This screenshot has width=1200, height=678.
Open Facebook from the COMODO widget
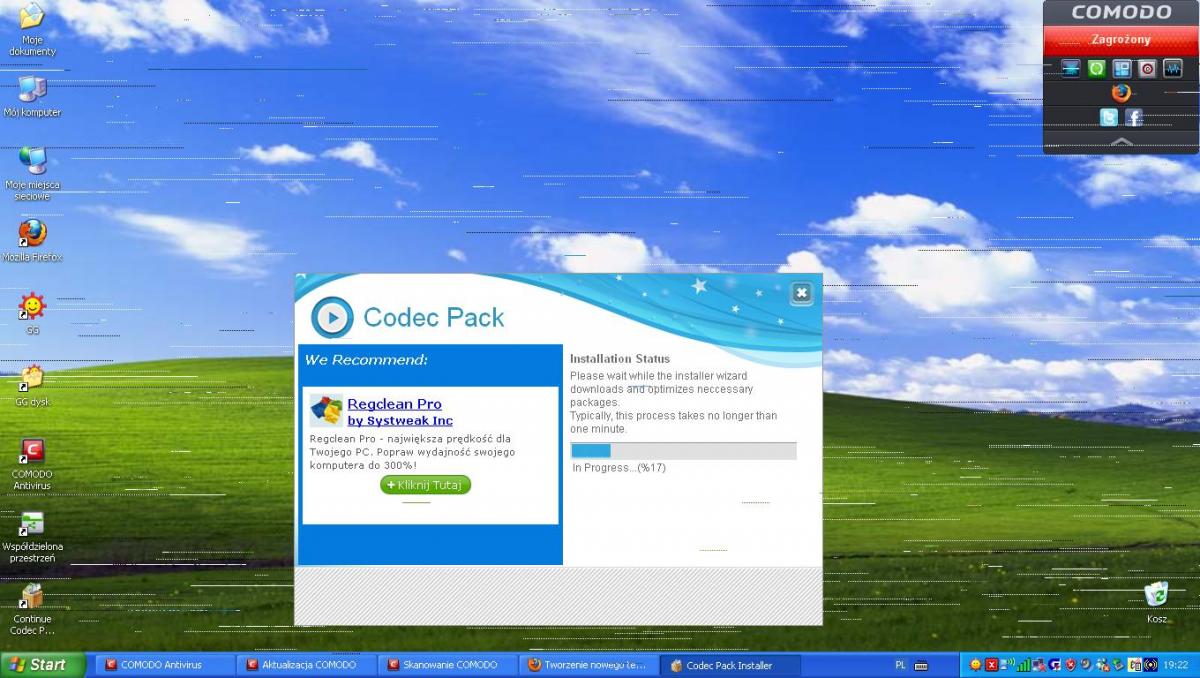pyautogui.click(x=1134, y=118)
